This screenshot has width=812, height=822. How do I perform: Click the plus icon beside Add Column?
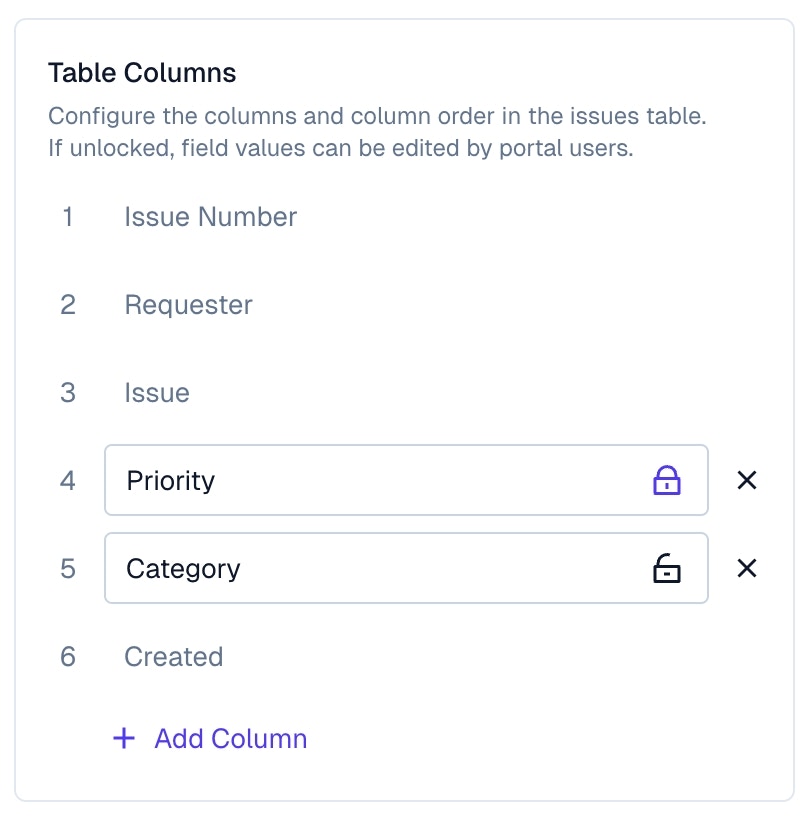124,739
